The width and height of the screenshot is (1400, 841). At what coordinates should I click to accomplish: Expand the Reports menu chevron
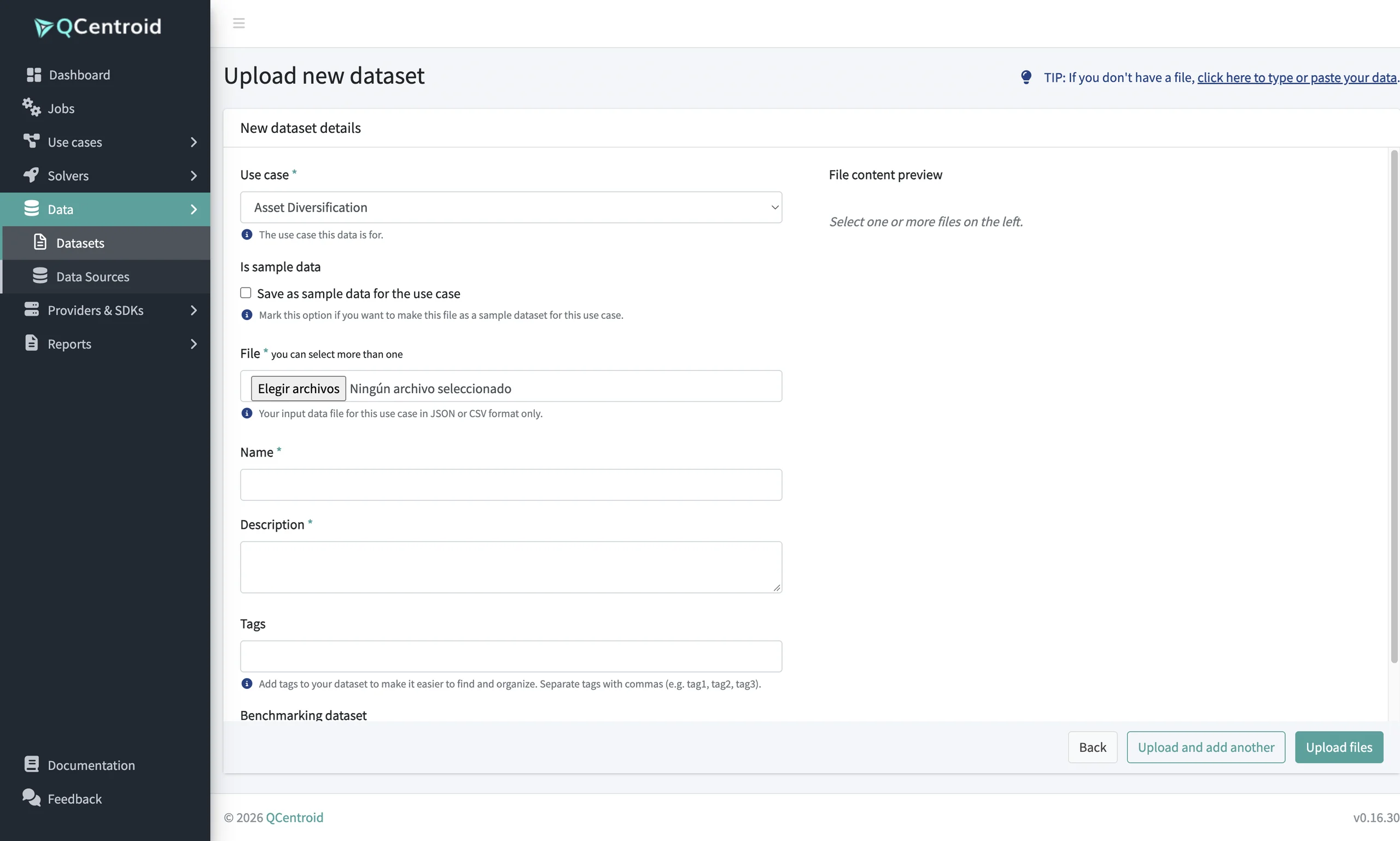tap(193, 344)
